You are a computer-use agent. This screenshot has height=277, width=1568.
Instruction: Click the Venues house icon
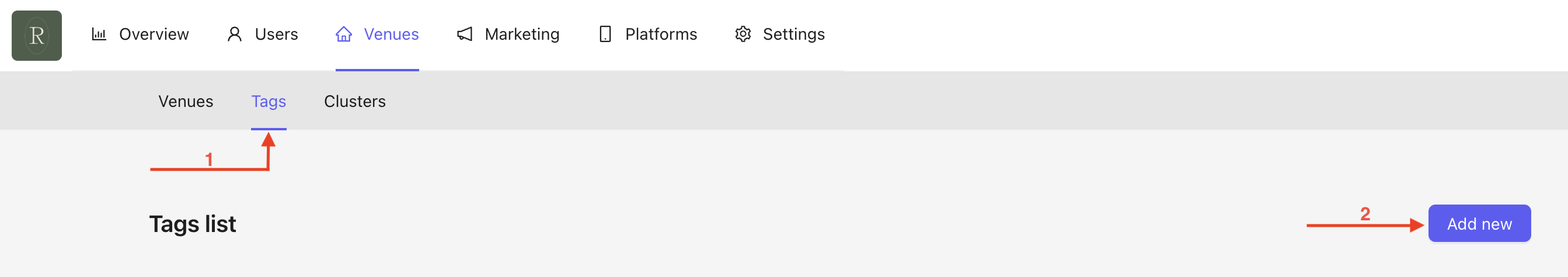click(x=344, y=34)
